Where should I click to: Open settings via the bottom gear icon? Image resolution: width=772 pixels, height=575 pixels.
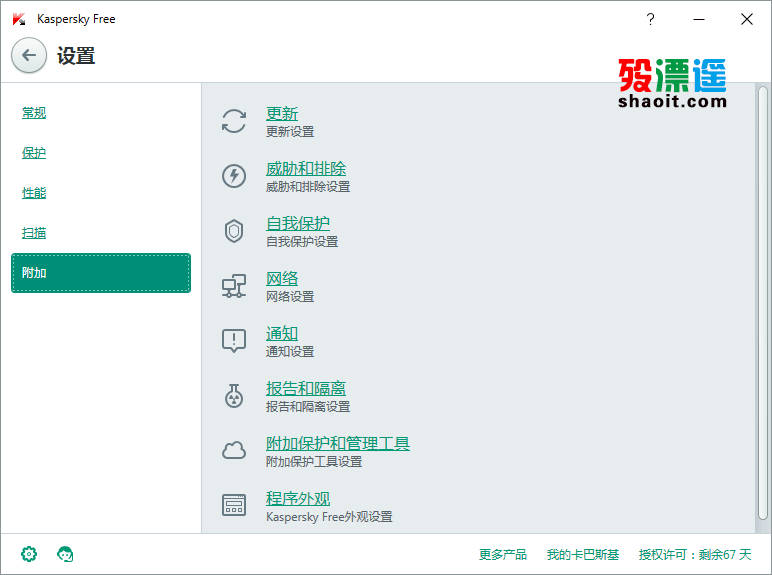29,554
